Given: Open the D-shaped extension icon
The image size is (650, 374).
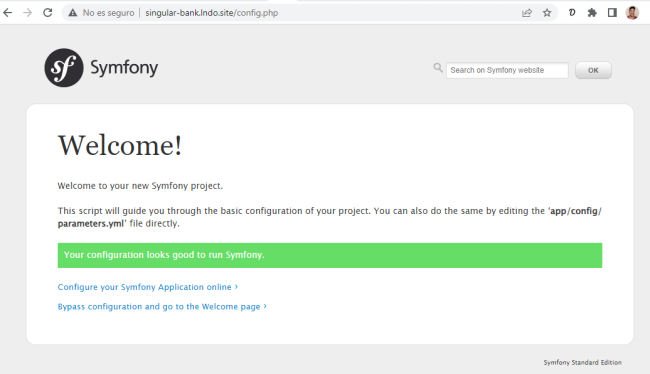Looking at the screenshot, I should (x=572, y=13).
